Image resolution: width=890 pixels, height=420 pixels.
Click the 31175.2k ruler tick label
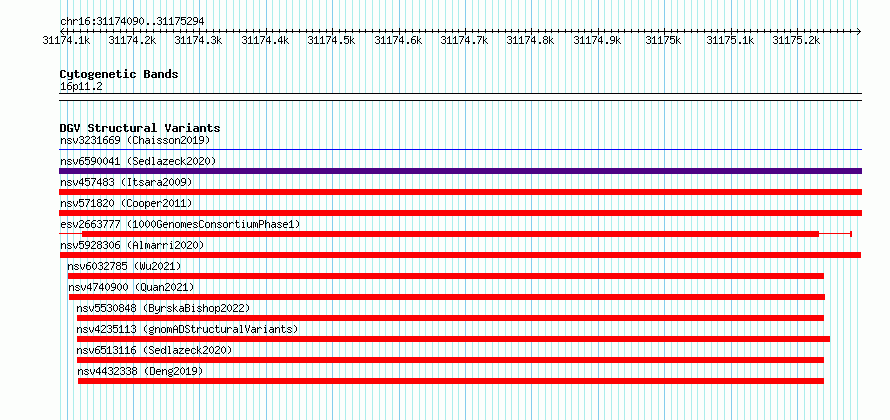tap(796, 40)
